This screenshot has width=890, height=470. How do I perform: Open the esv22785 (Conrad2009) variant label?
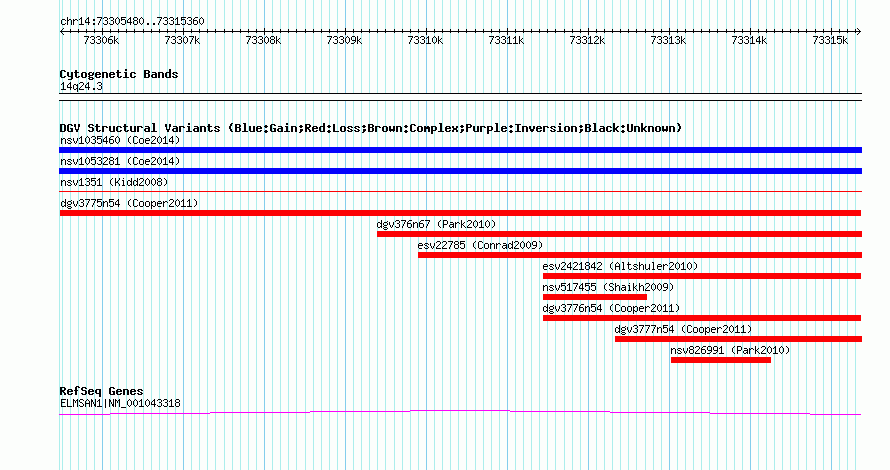click(x=480, y=245)
